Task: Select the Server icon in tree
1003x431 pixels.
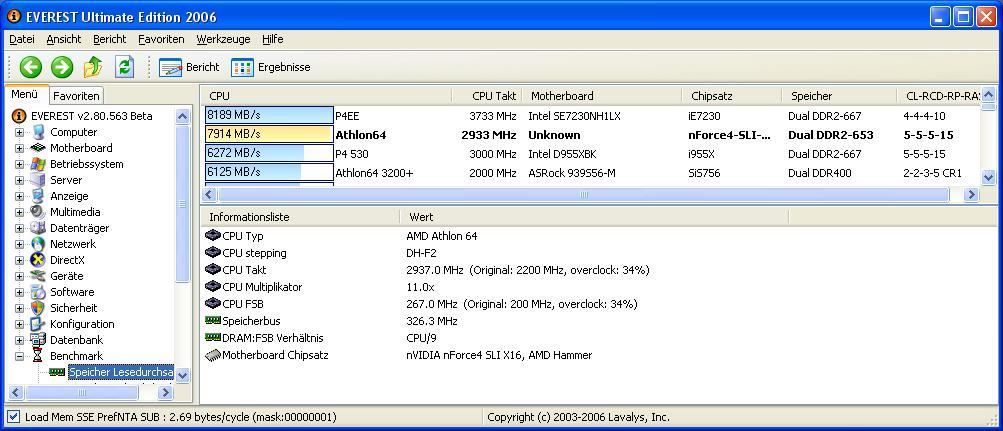Action: 38,180
